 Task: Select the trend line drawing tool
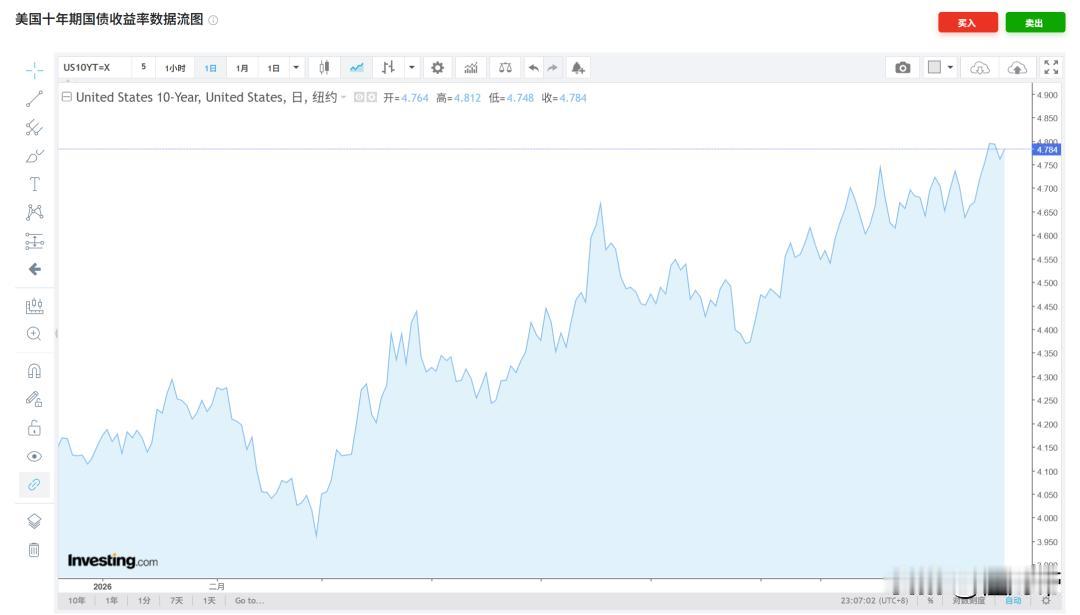(34, 99)
